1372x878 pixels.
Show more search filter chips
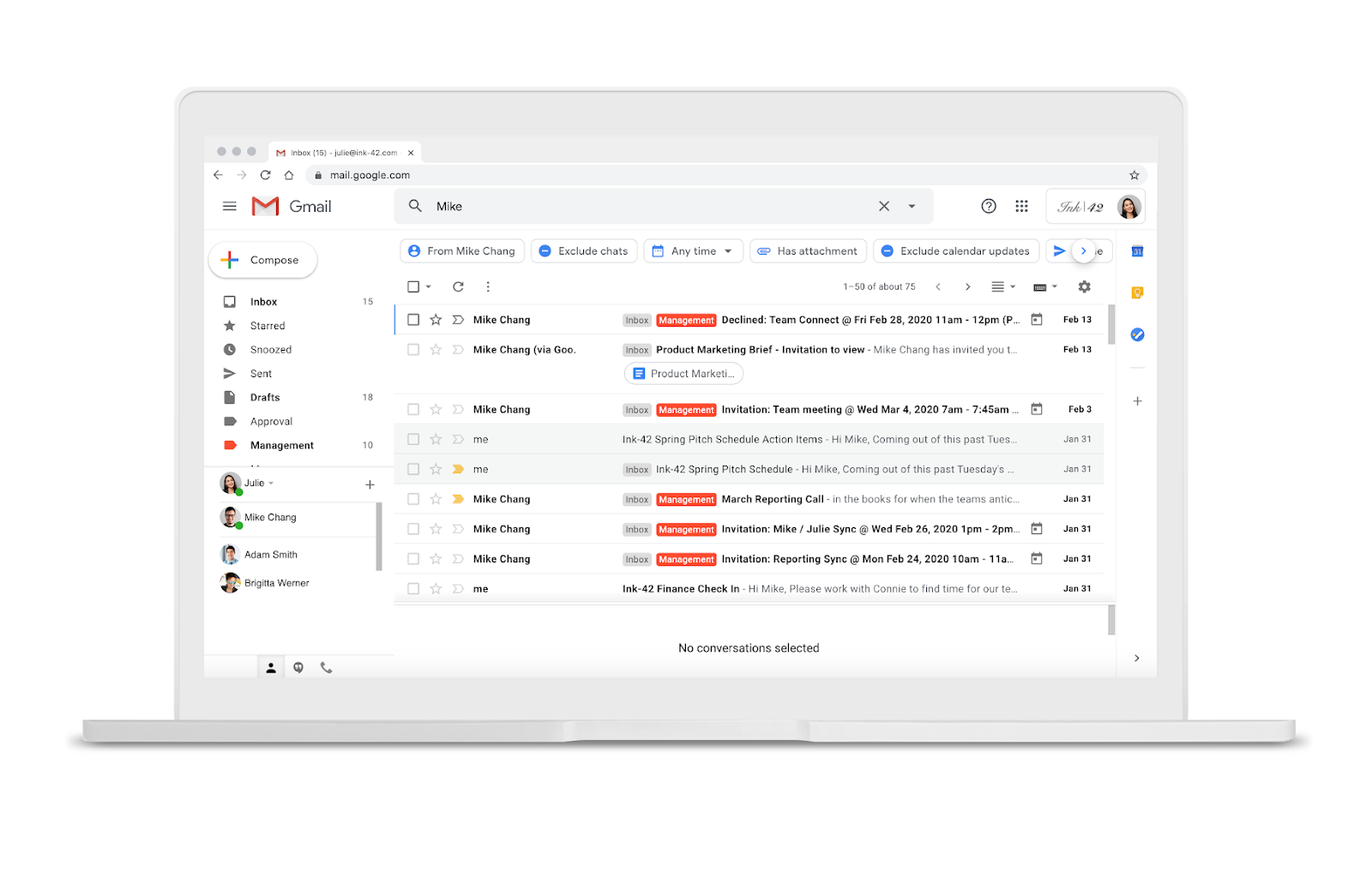click(x=1084, y=251)
